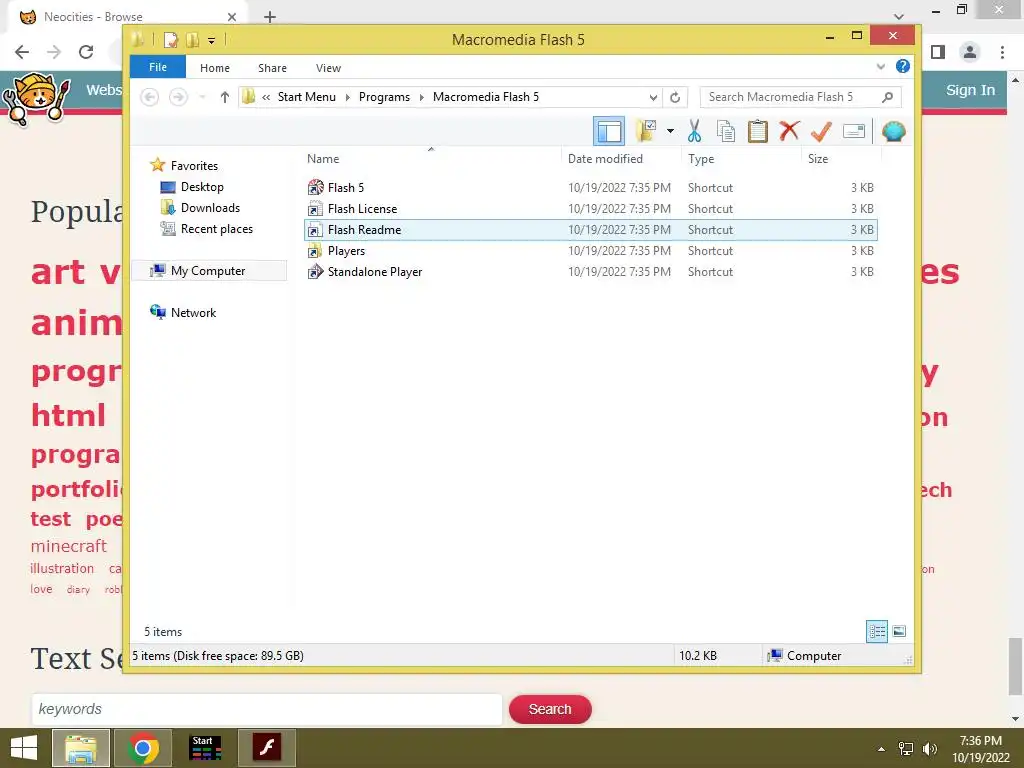
Task: Go up one folder level
Action: tap(225, 97)
